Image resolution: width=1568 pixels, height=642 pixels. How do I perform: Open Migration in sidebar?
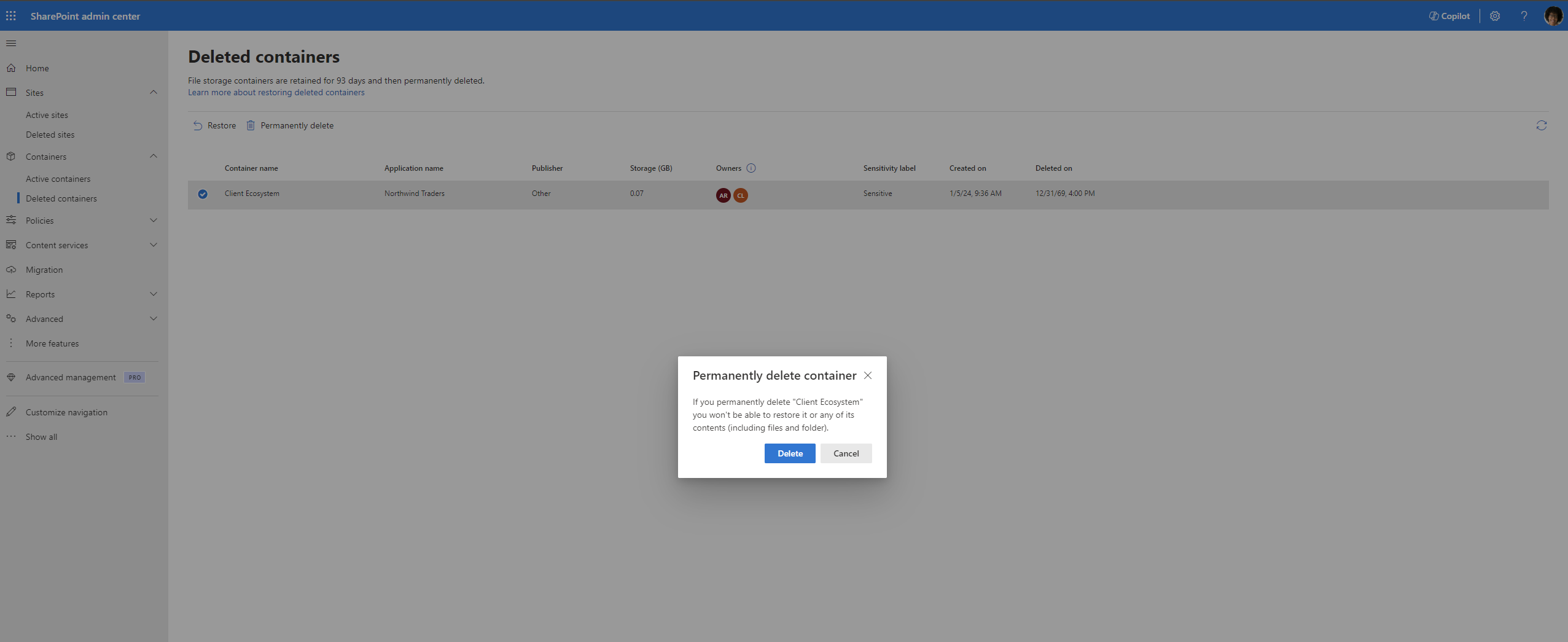point(44,270)
